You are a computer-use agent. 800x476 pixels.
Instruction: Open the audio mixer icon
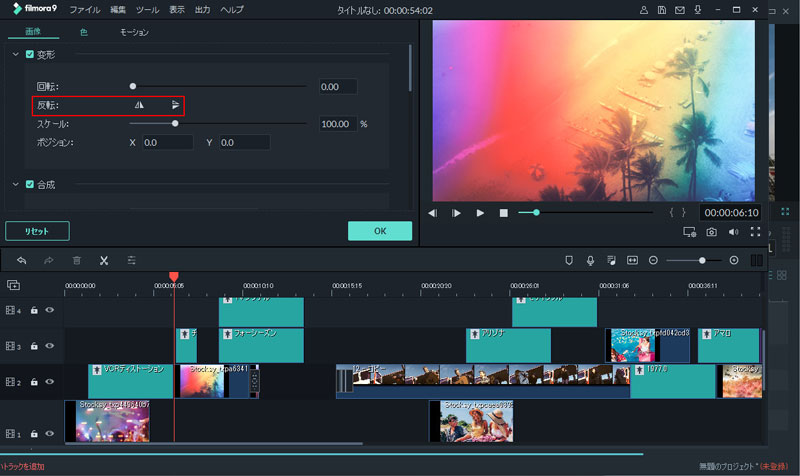pyautogui.click(x=611, y=261)
